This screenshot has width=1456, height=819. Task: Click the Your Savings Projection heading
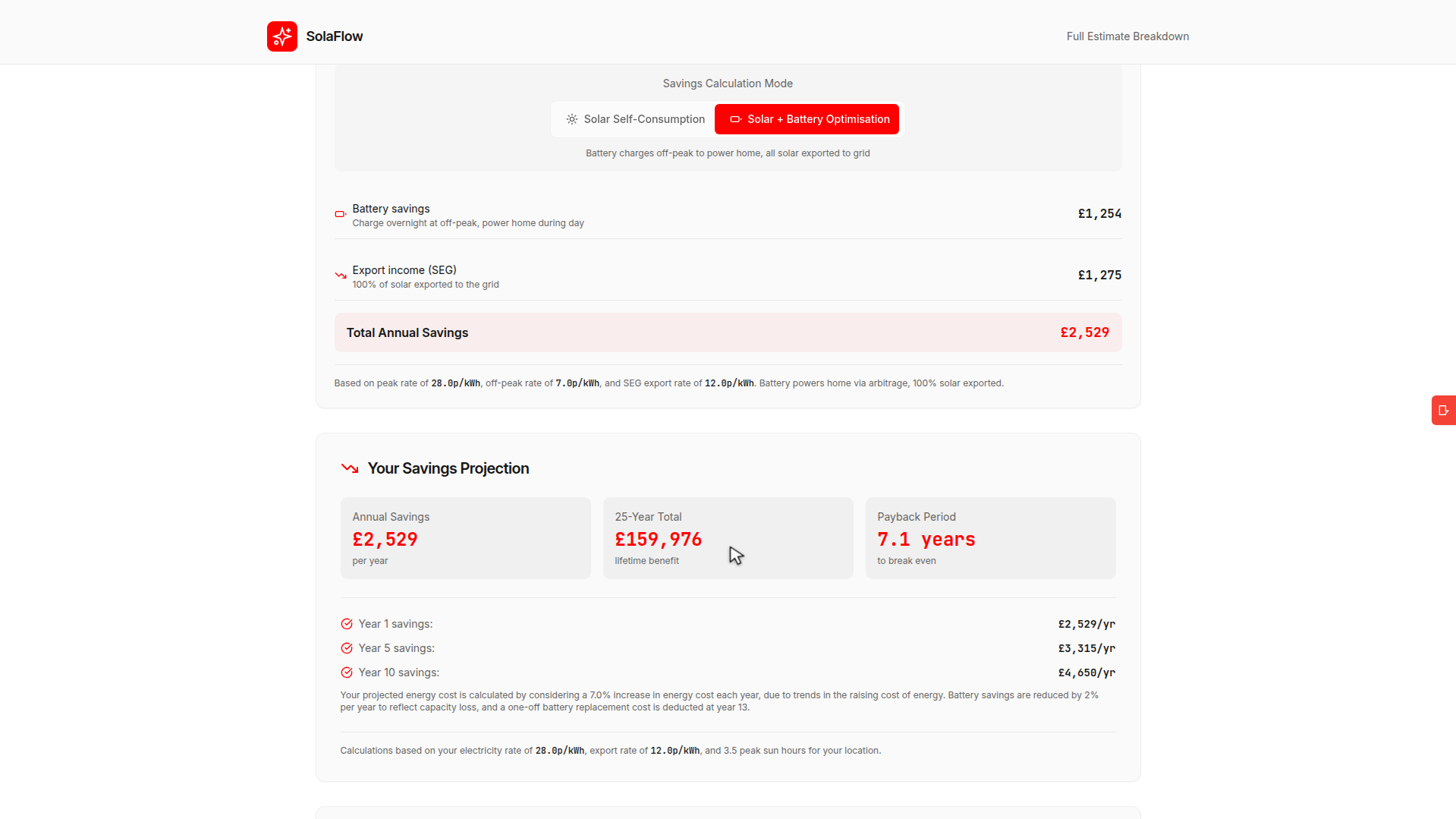pyautogui.click(x=448, y=468)
